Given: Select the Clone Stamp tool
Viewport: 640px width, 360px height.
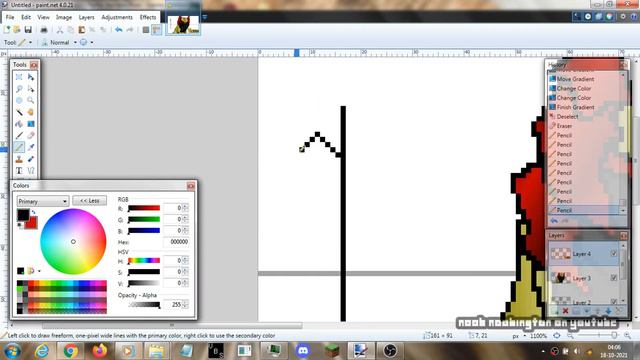Looking at the screenshot, I should click(x=19, y=159).
